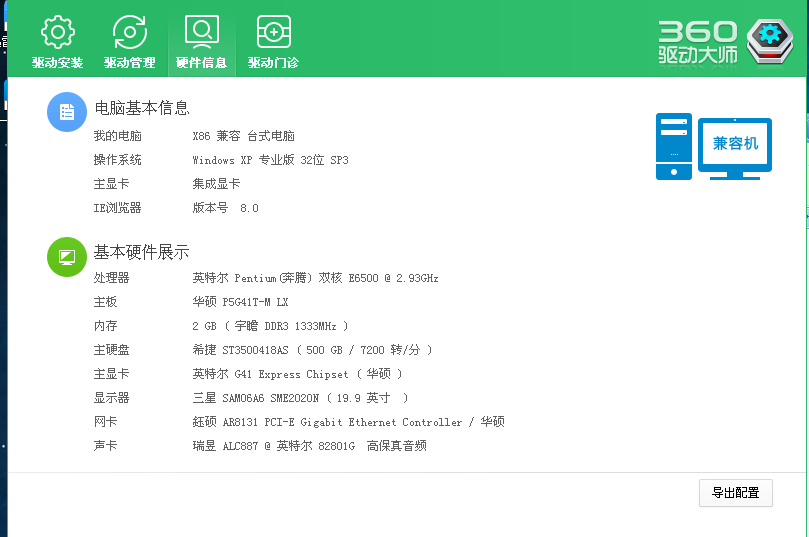Click the 操作系统 Windows XP entry
Screen dimensions: 809x537
pyautogui.click(x=270, y=160)
